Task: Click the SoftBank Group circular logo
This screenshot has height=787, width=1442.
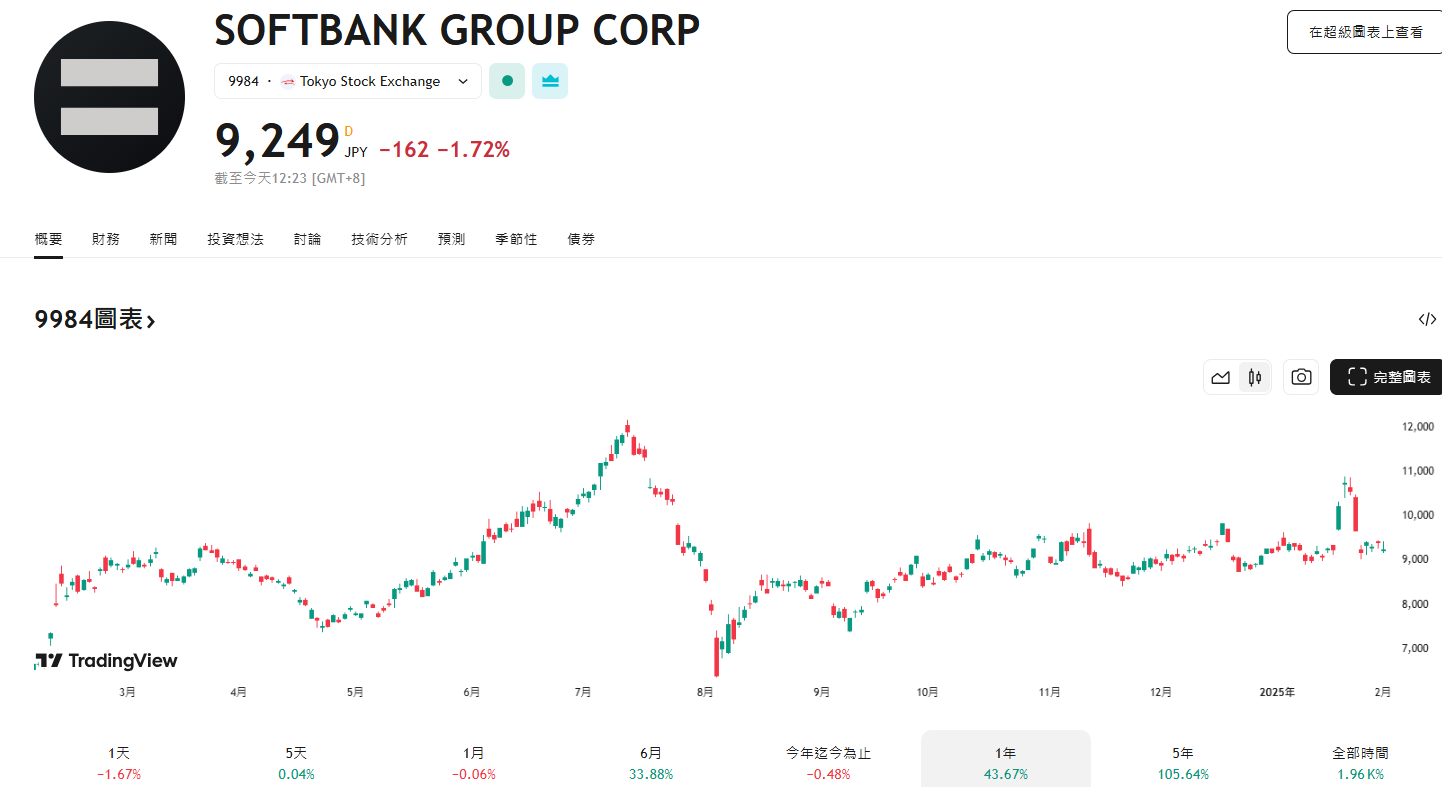Action: tap(109, 96)
